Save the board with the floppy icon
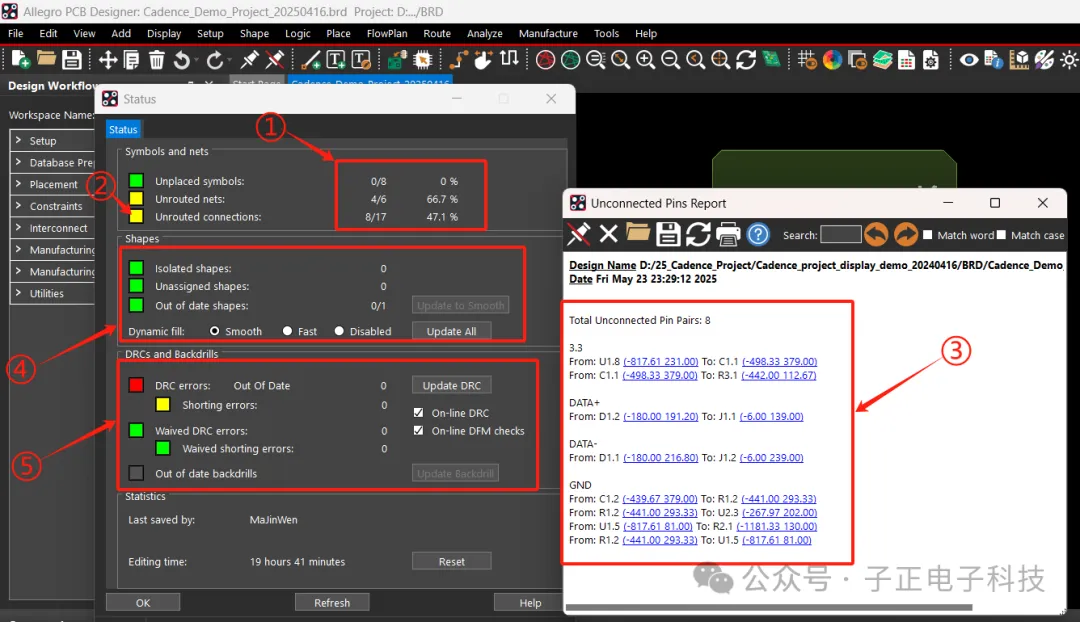The image size is (1080, 622). click(72, 60)
